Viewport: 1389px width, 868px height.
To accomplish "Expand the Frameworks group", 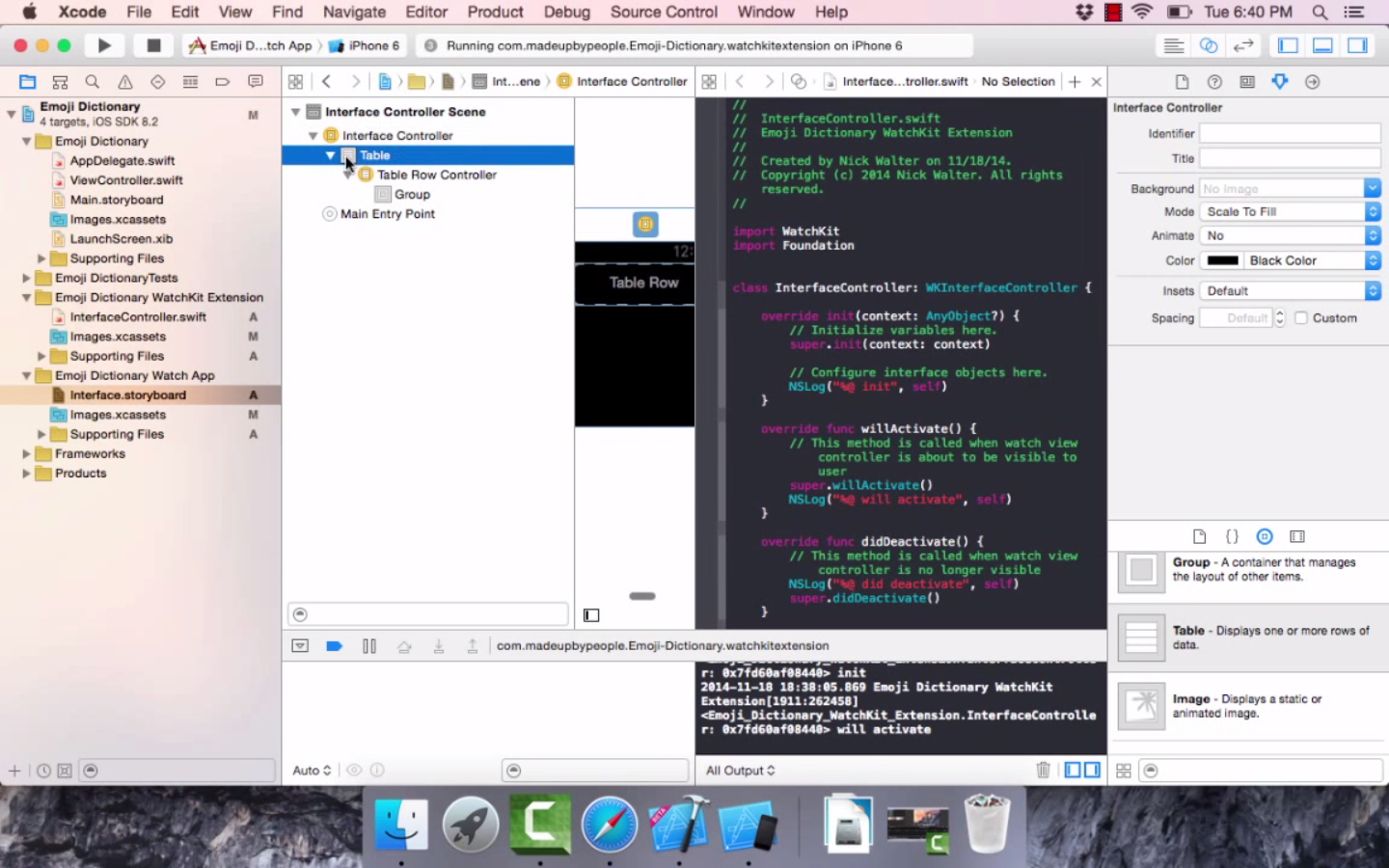I will coord(26,454).
